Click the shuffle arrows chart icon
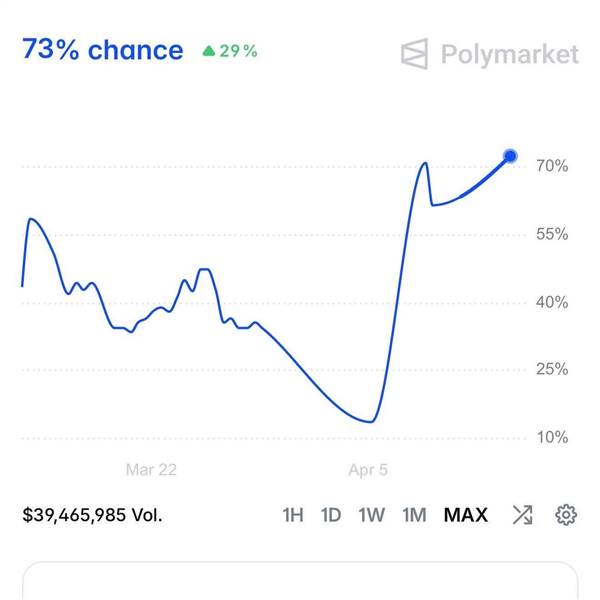The height and width of the screenshot is (600, 600). (x=523, y=515)
